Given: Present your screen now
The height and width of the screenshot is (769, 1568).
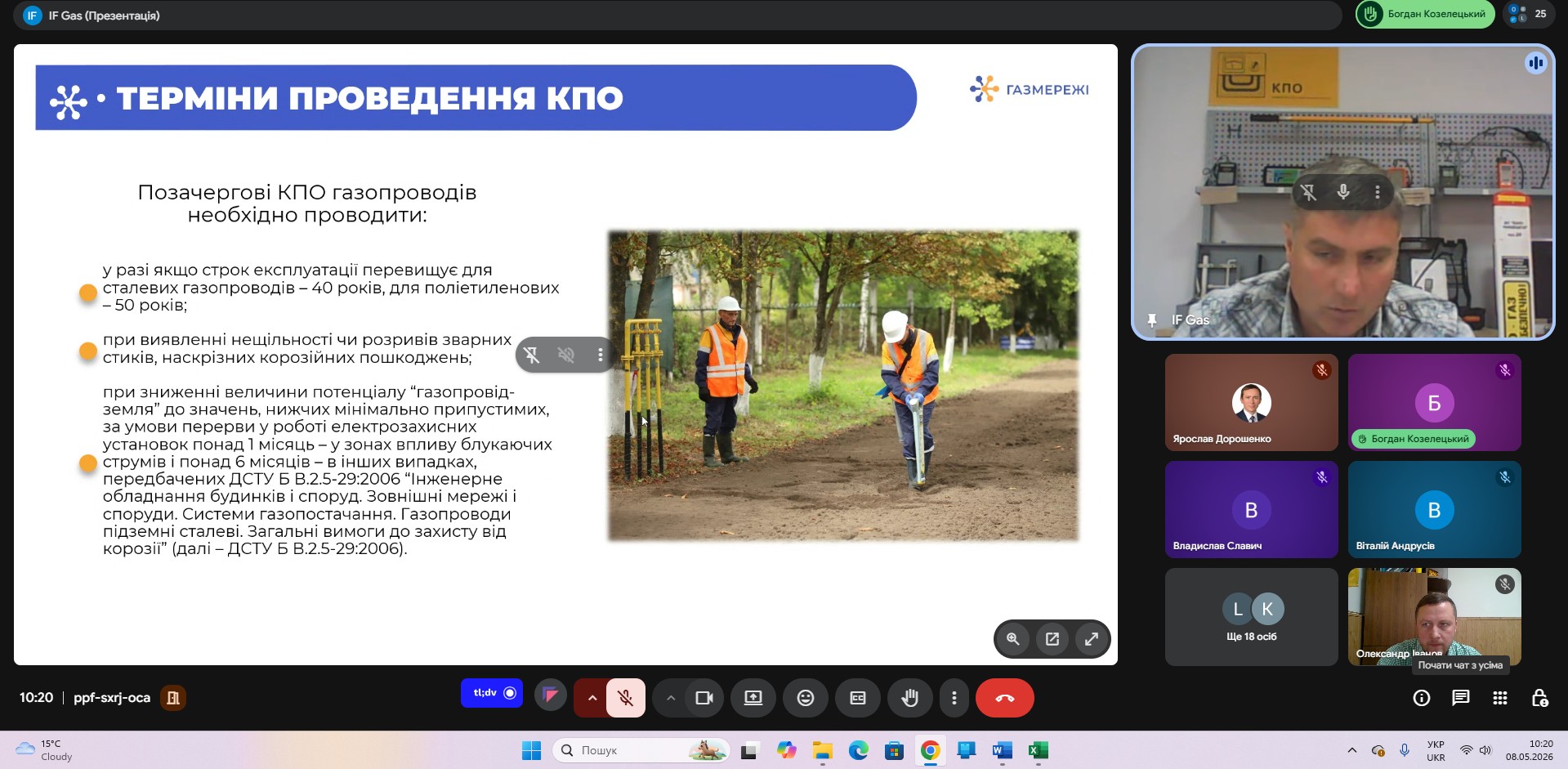Looking at the screenshot, I should [753, 698].
